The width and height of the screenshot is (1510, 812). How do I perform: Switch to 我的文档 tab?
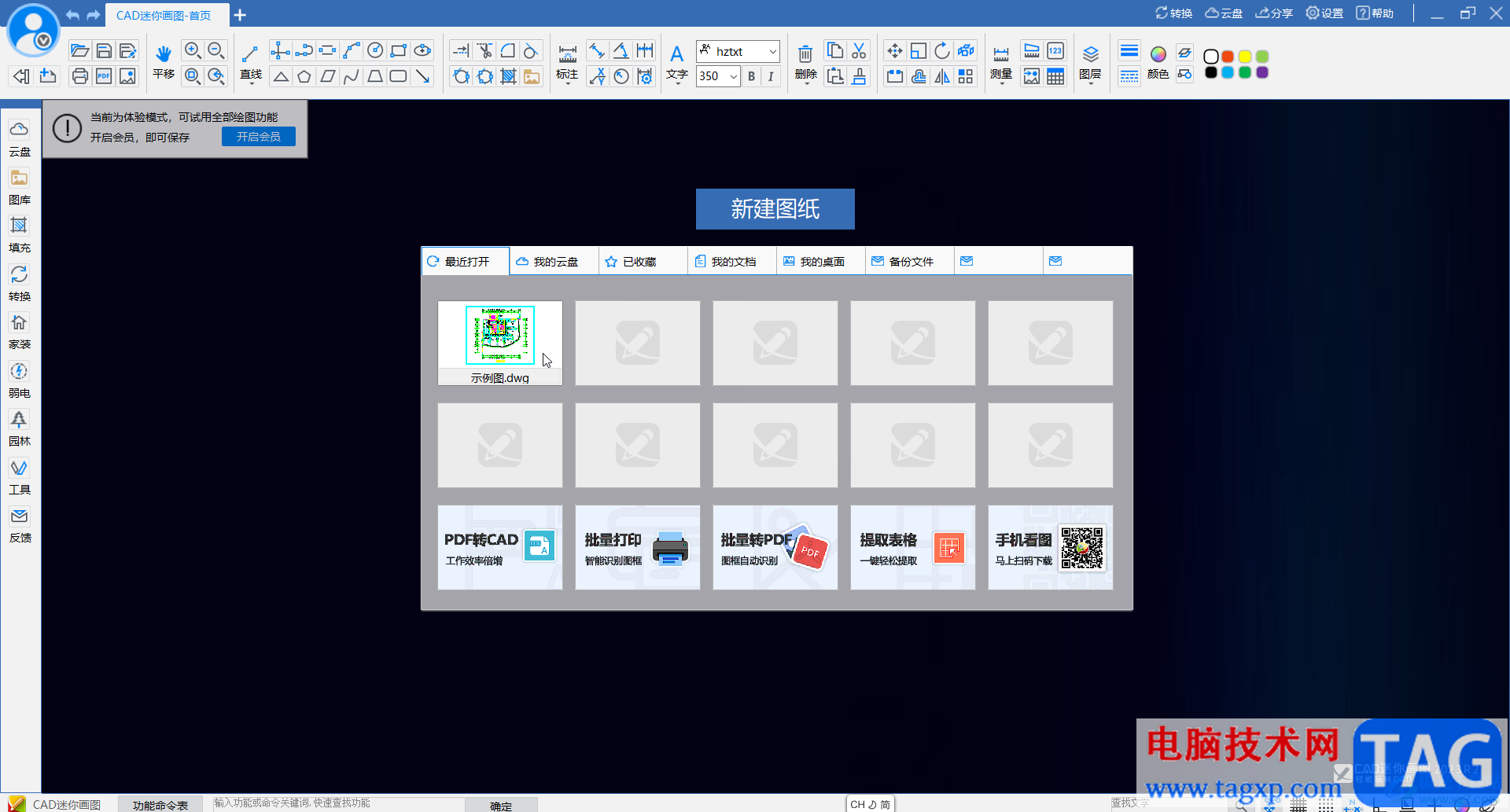click(732, 261)
